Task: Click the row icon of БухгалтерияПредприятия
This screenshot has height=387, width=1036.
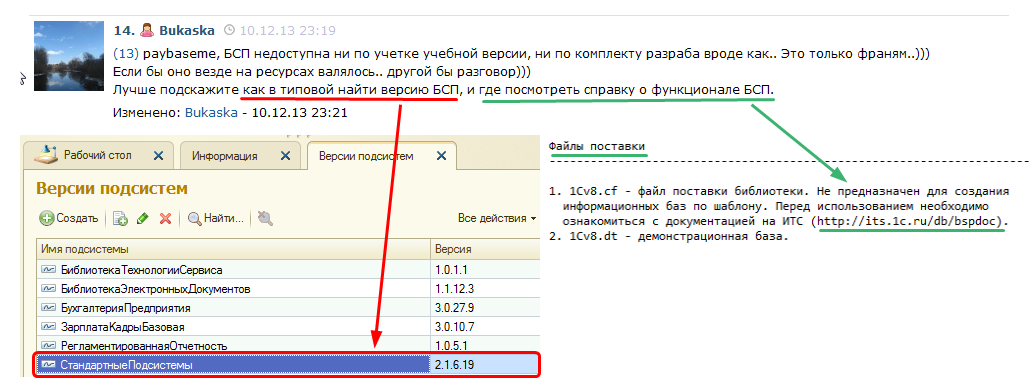Action: point(48,308)
